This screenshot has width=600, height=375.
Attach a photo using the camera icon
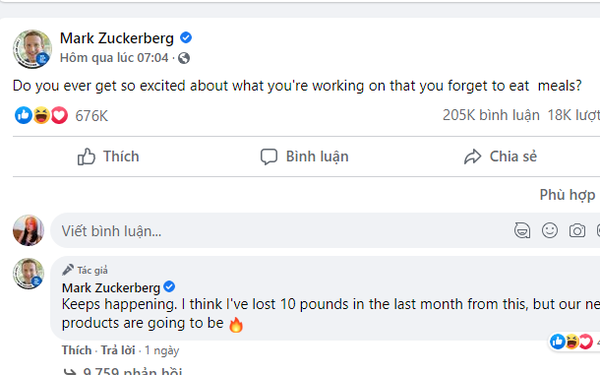(x=577, y=230)
